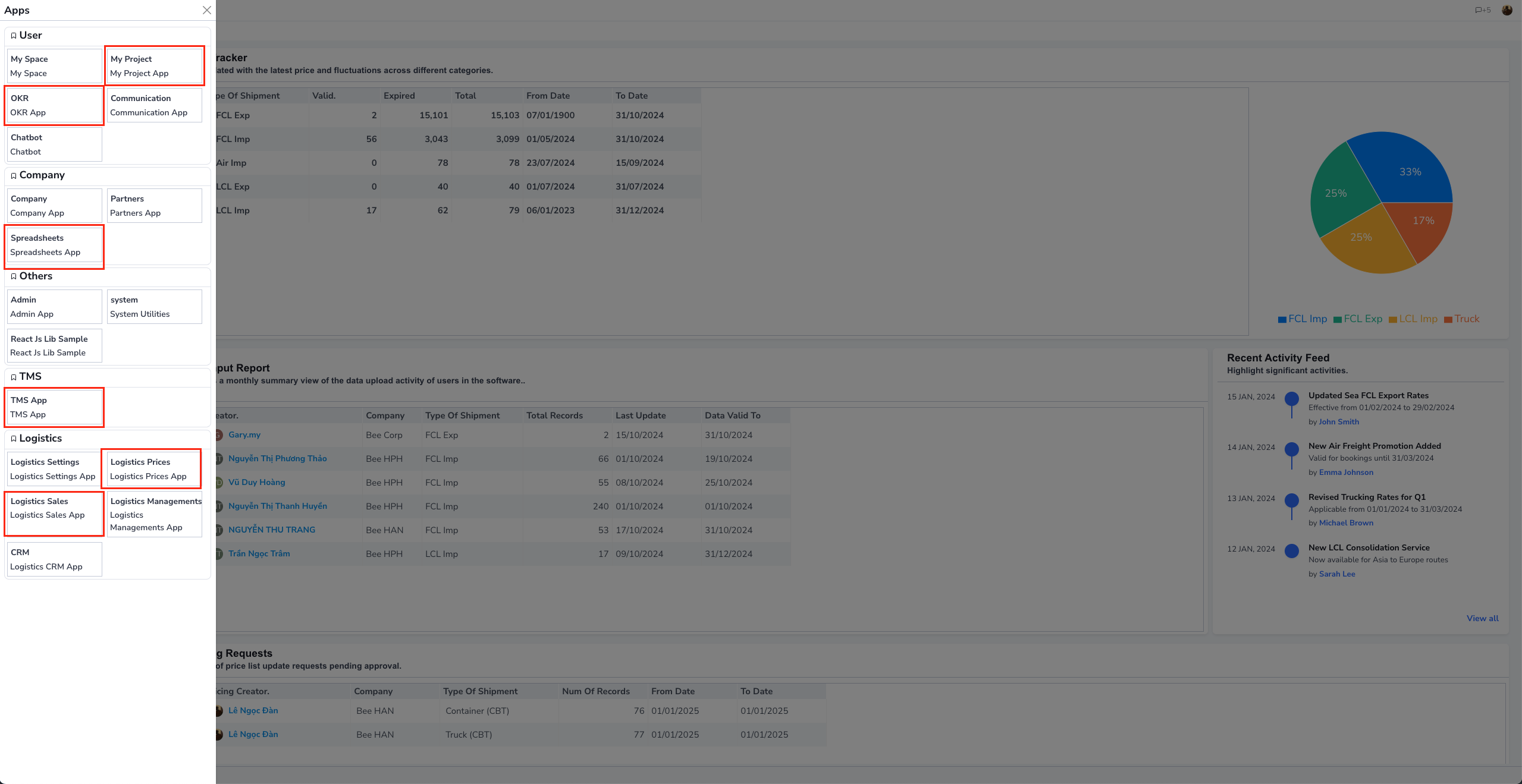Click the bookmark icon beside Logistics section
Image resolution: width=1522 pixels, height=784 pixels.
click(x=13, y=439)
